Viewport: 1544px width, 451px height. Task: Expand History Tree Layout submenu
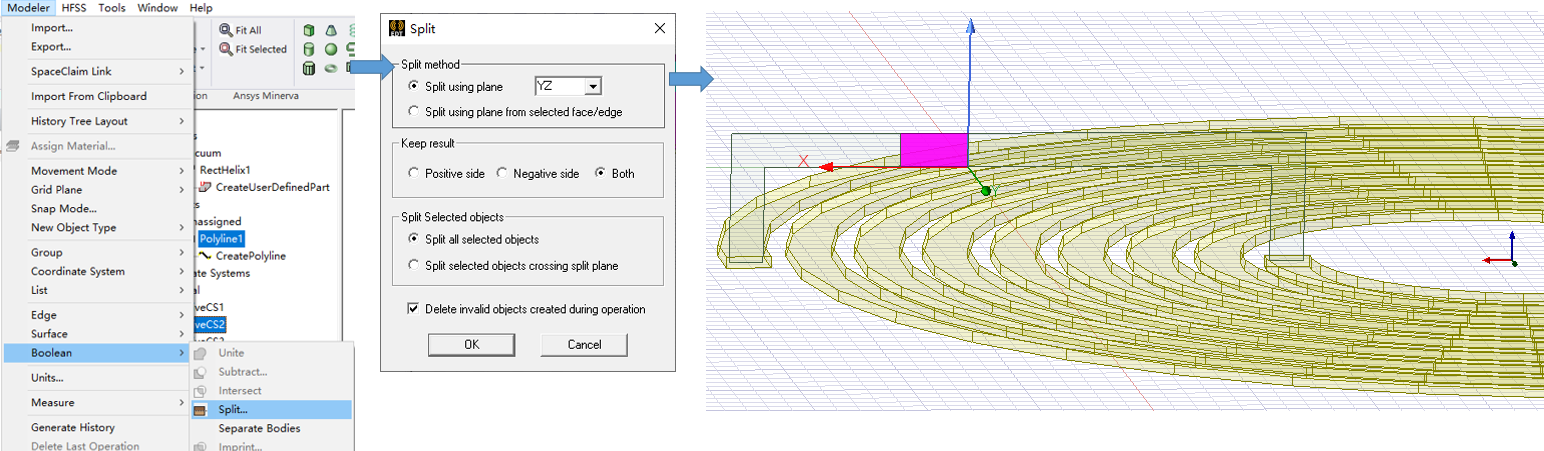[x=97, y=121]
